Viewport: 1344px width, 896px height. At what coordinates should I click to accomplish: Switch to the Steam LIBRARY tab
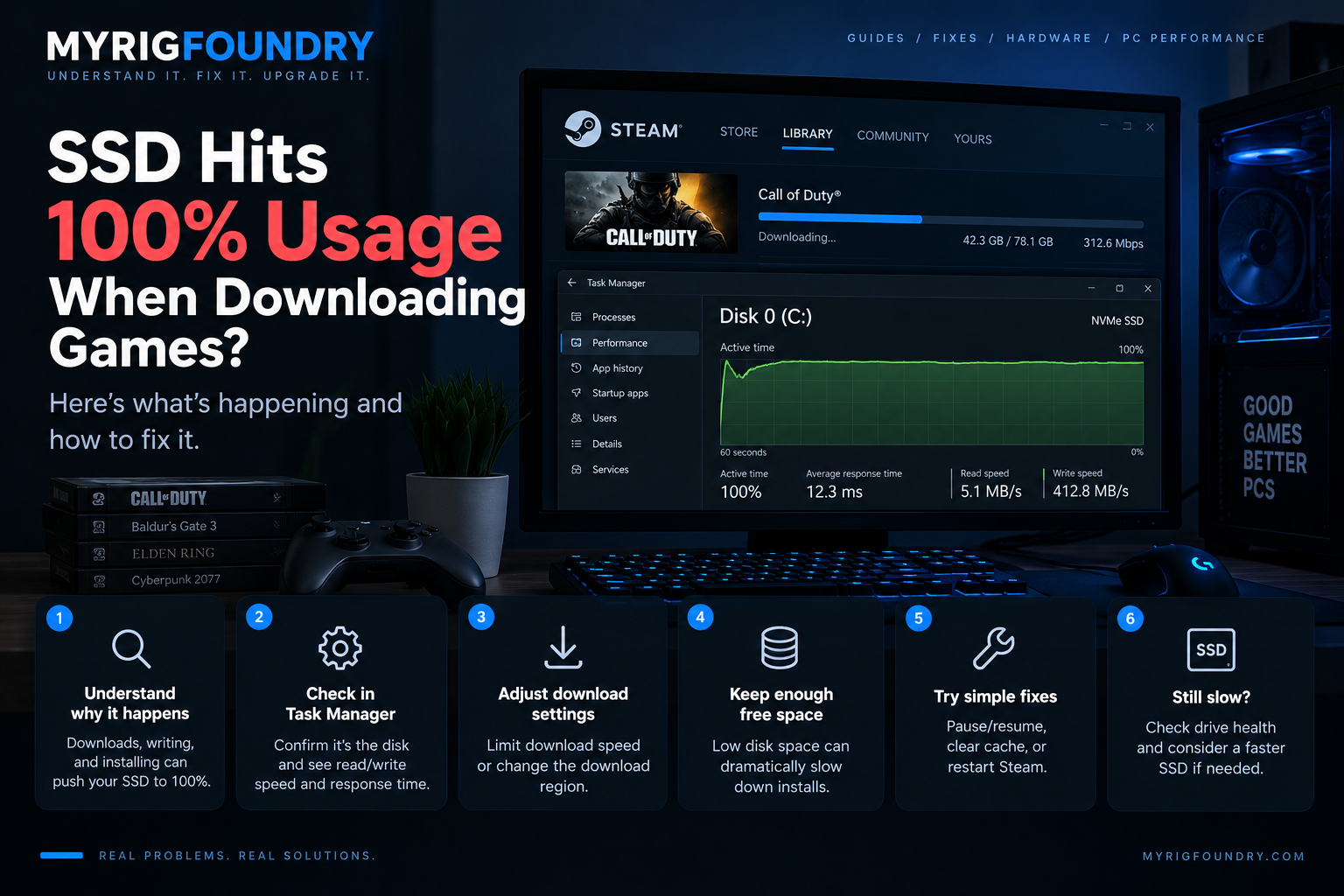click(x=808, y=134)
